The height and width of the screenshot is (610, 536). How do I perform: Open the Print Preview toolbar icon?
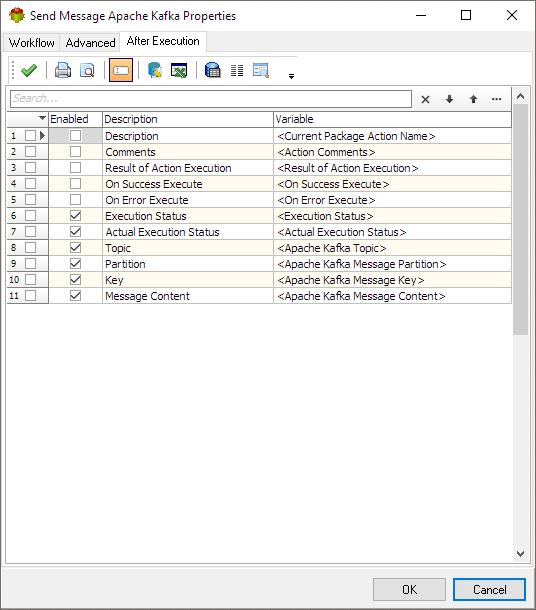[x=87, y=70]
